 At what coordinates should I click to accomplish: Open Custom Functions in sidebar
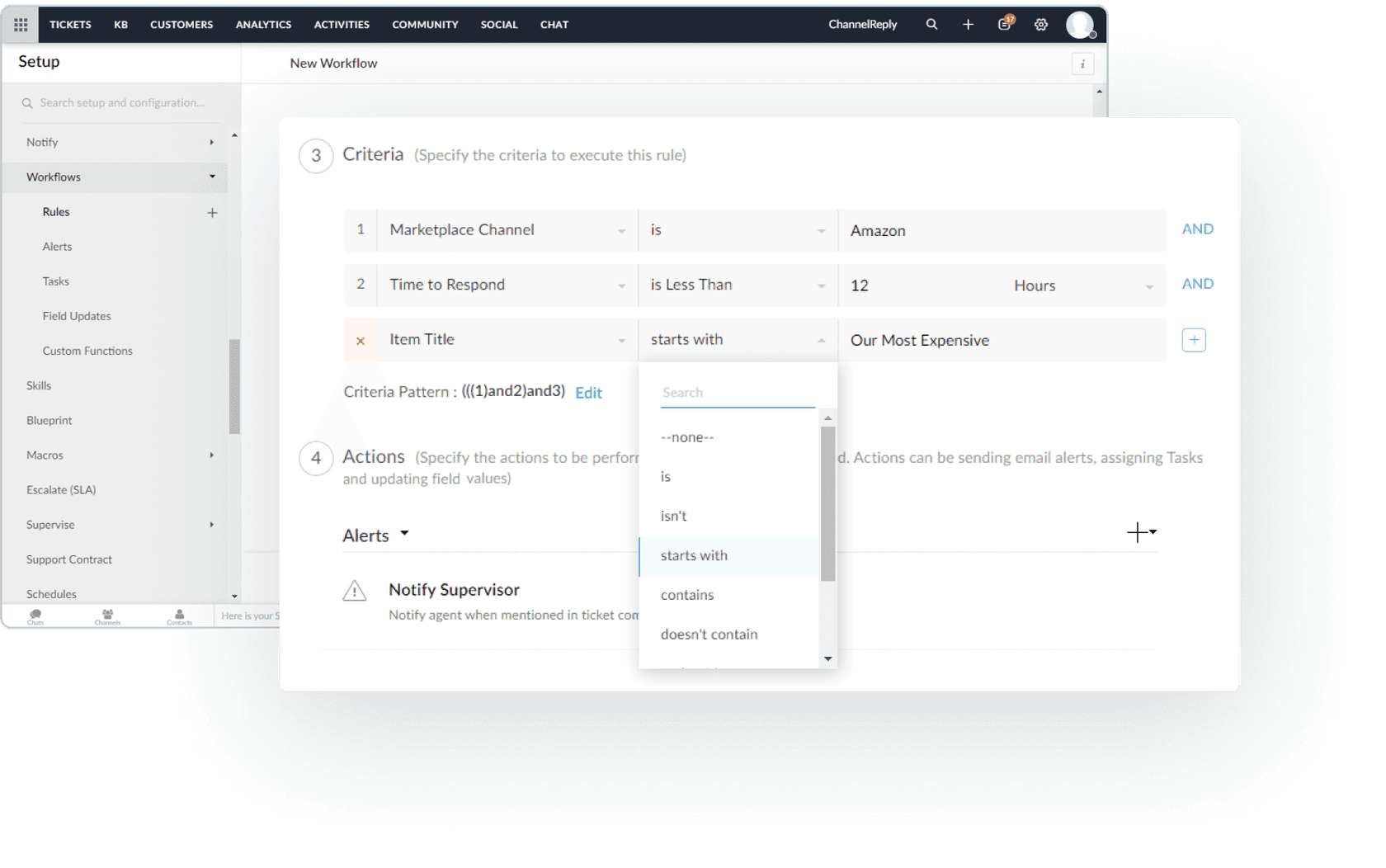87,351
